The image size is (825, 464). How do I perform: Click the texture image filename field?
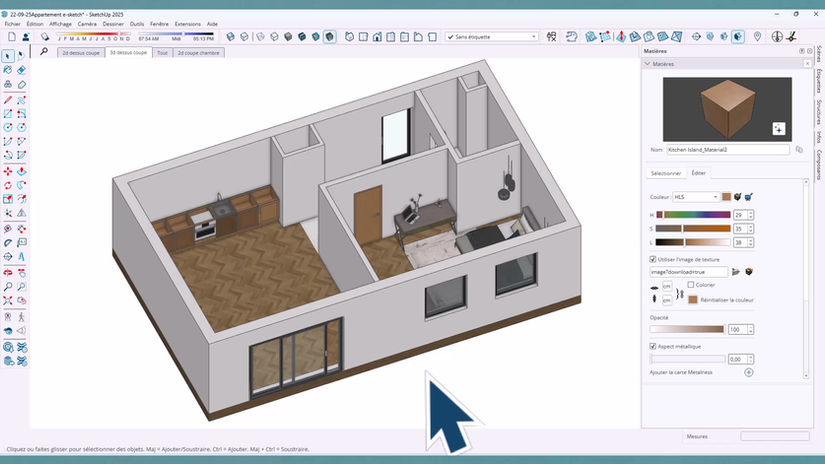(x=689, y=272)
